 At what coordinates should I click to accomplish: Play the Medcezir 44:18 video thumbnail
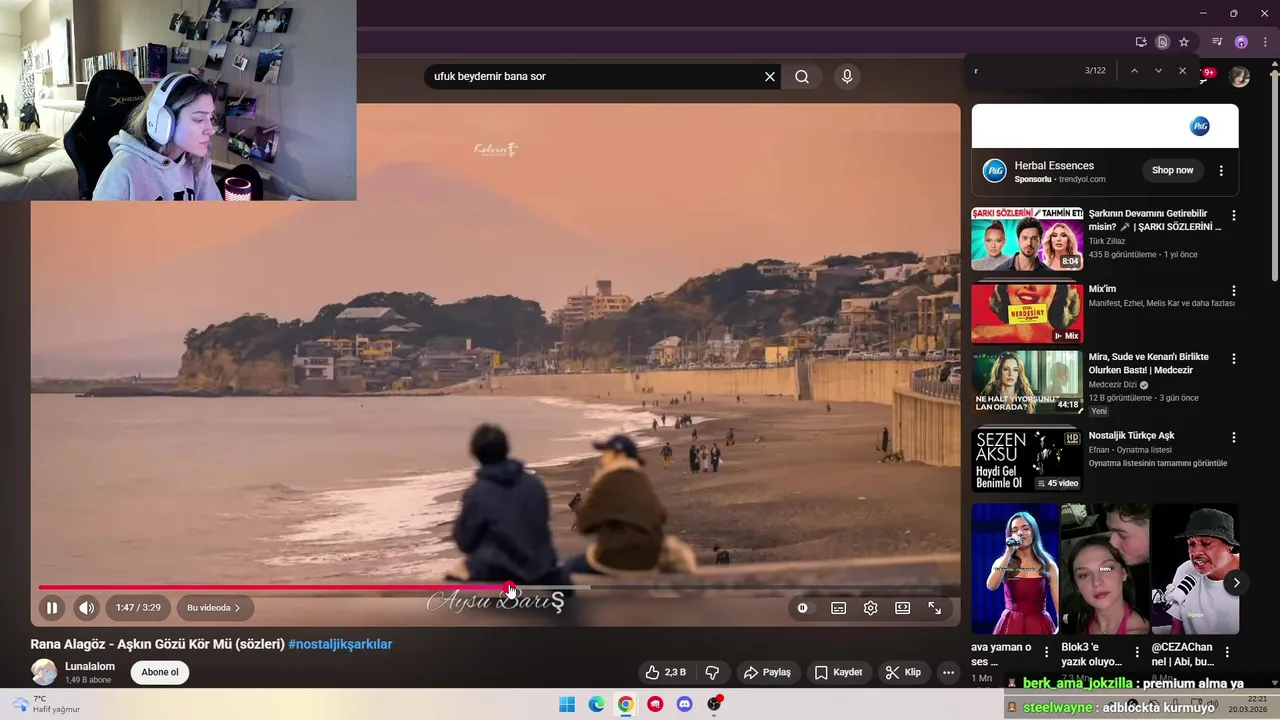(1027, 382)
